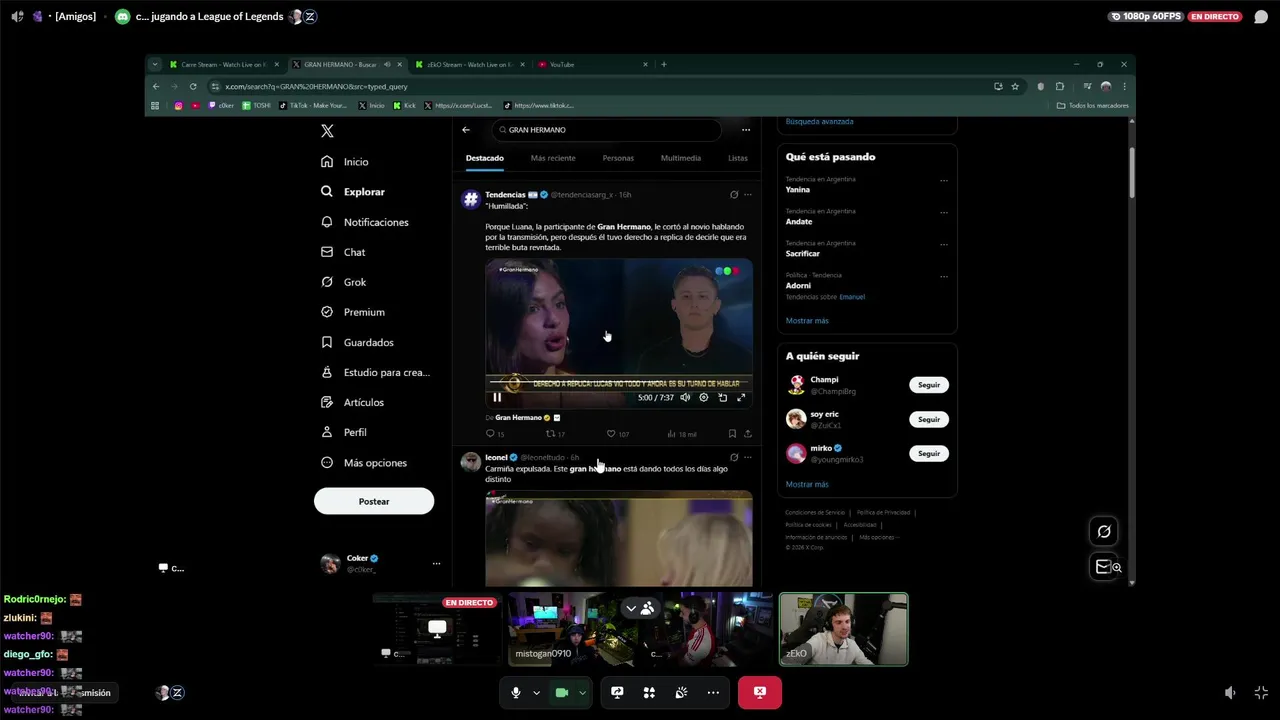1280x720 pixels.
Task: Open new browser tab plus button
Action: (664, 65)
